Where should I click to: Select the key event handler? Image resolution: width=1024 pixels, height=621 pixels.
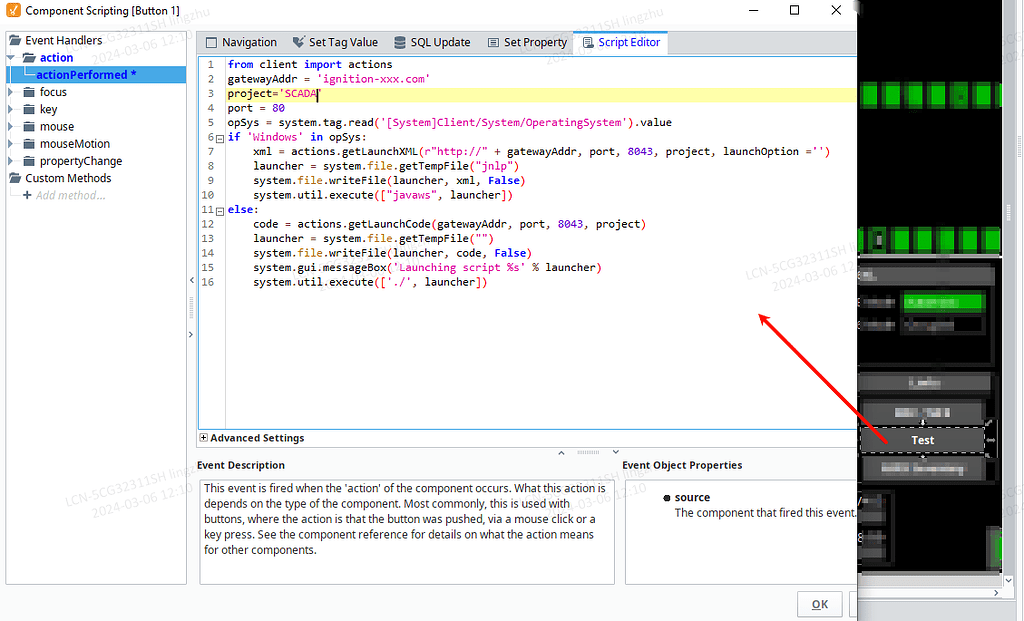coord(48,108)
